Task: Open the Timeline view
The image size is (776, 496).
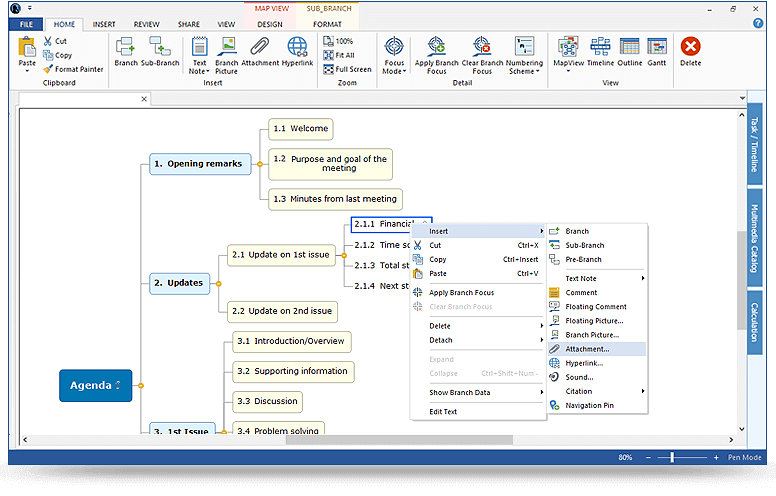Action: tap(600, 51)
